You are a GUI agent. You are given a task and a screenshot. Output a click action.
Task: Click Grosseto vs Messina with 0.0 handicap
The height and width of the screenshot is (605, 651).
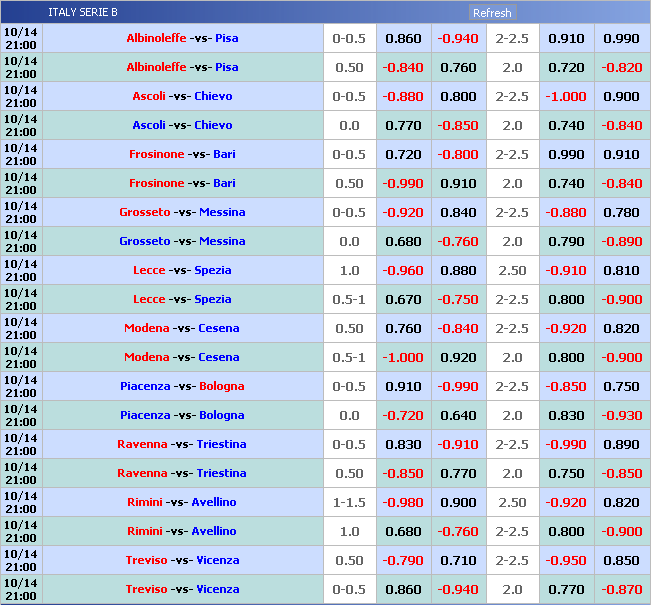click(x=182, y=241)
